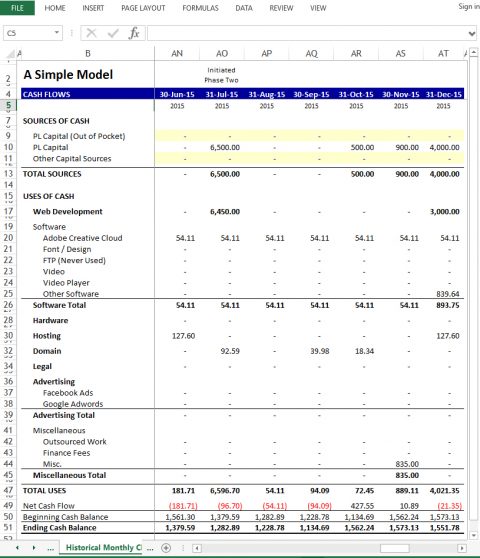
Task: Select row 47 header
Action: pyautogui.click(x=9, y=490)
